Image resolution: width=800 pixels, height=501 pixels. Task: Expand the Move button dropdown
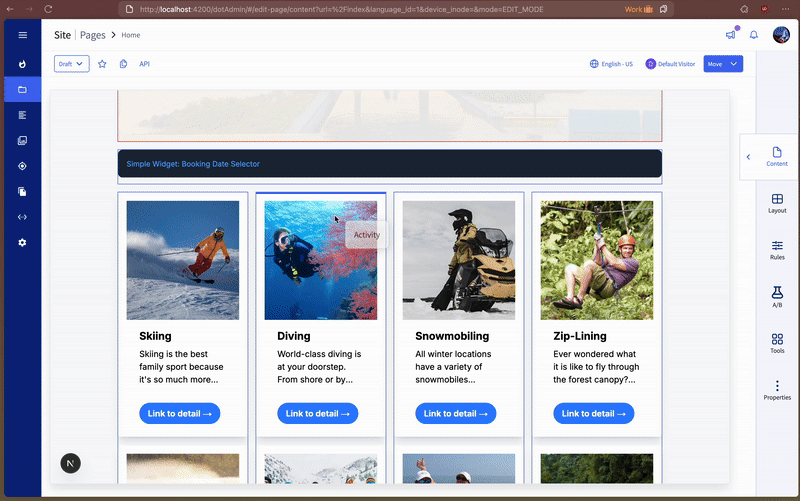pos(736,64)
